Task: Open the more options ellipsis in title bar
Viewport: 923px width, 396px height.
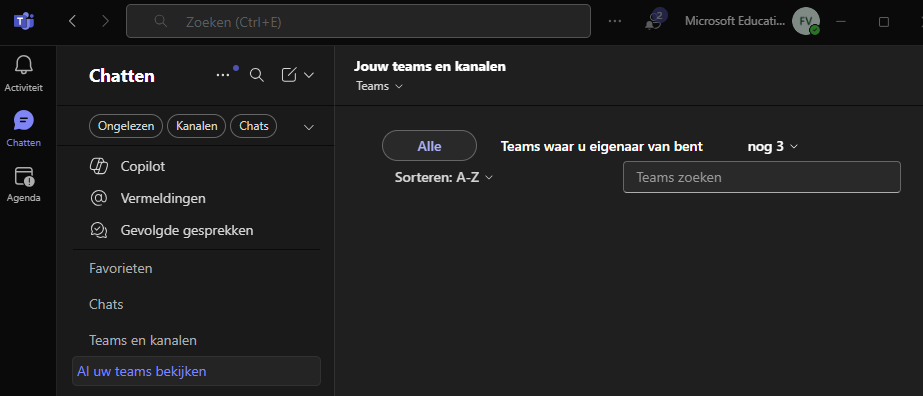Action: [x=615, y=21]
